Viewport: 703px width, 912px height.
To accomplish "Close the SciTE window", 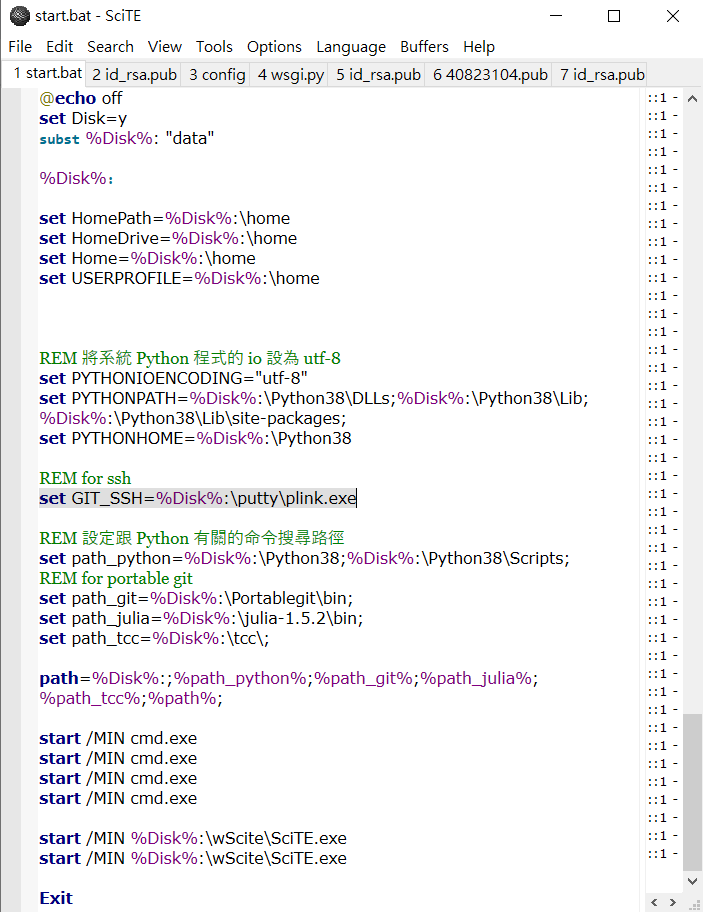I will 673,16.
